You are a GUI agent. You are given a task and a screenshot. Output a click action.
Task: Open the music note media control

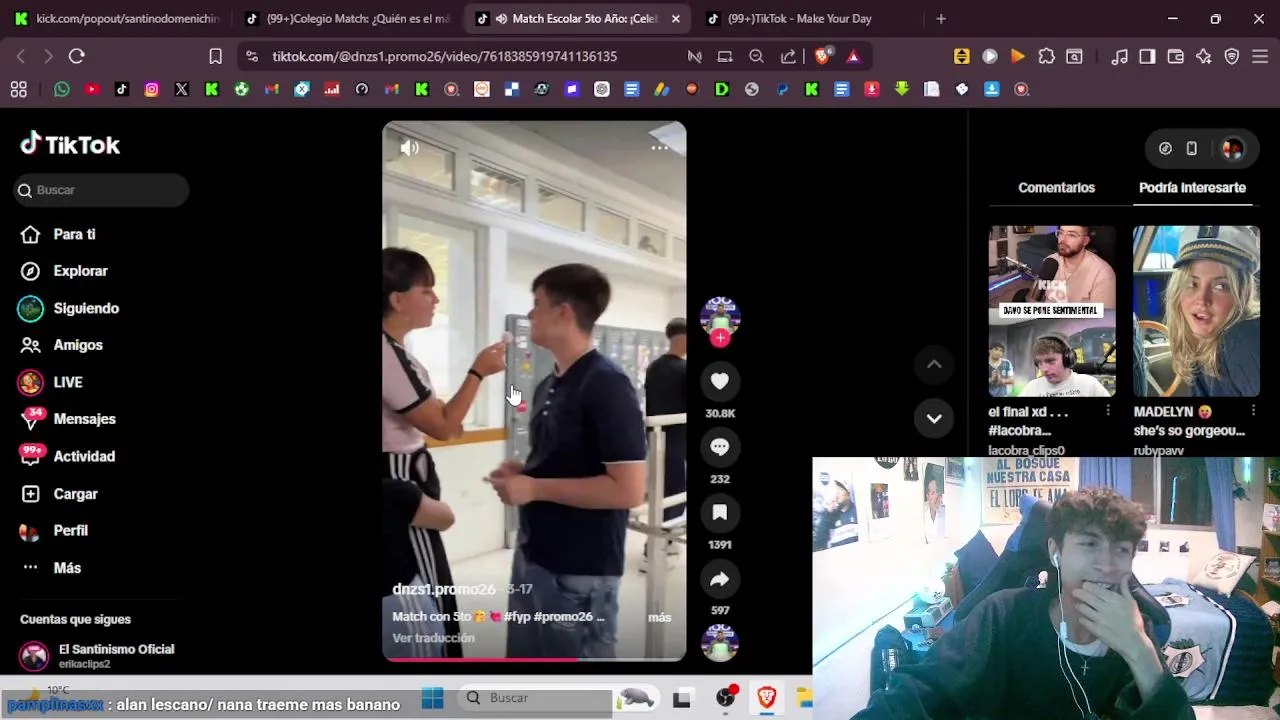pos(1119,56)
